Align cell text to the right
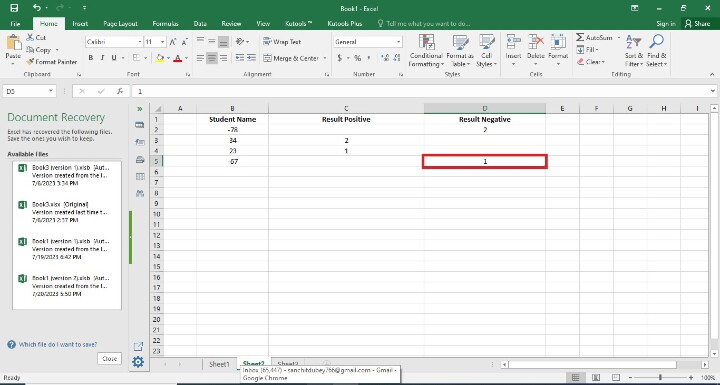Image resolution: width=720 pixels, height=385 pixels. [x=223, y=58]
